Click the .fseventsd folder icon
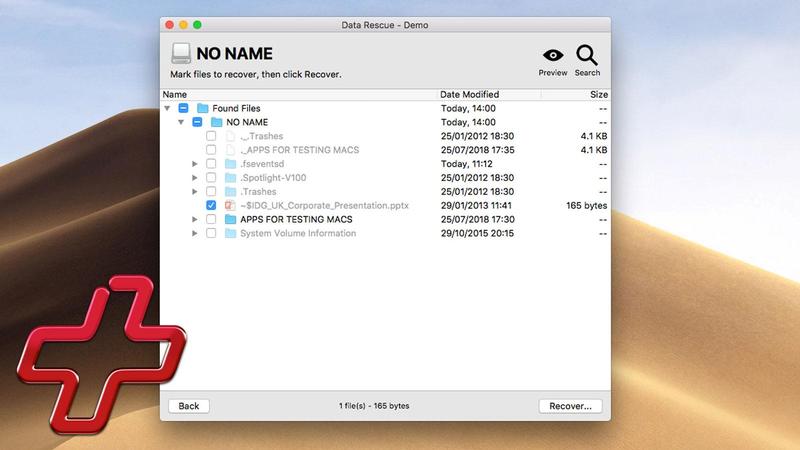This screenshot has height=450, width=800. point(231,164)
